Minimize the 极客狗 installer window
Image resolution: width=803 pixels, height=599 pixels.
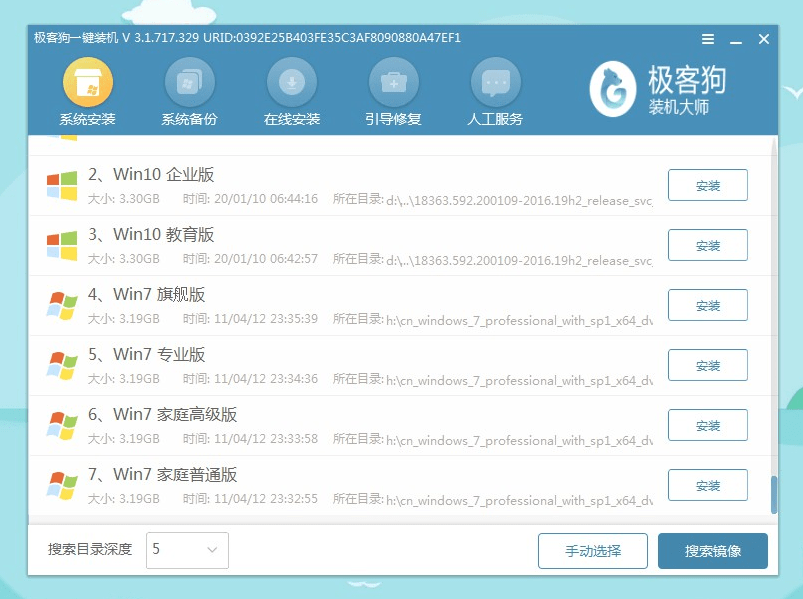[736, 42]
